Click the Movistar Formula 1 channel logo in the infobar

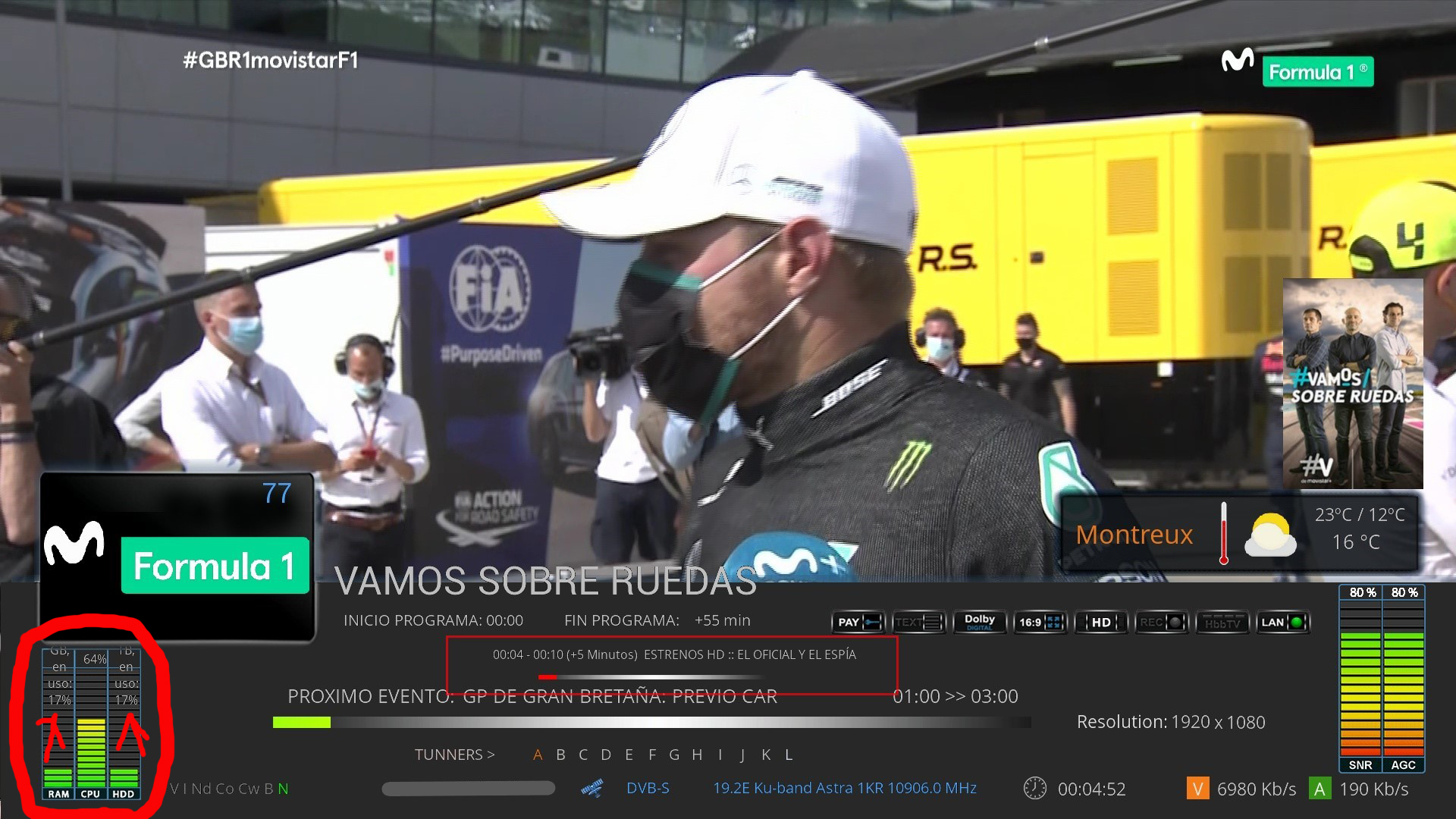176,557
